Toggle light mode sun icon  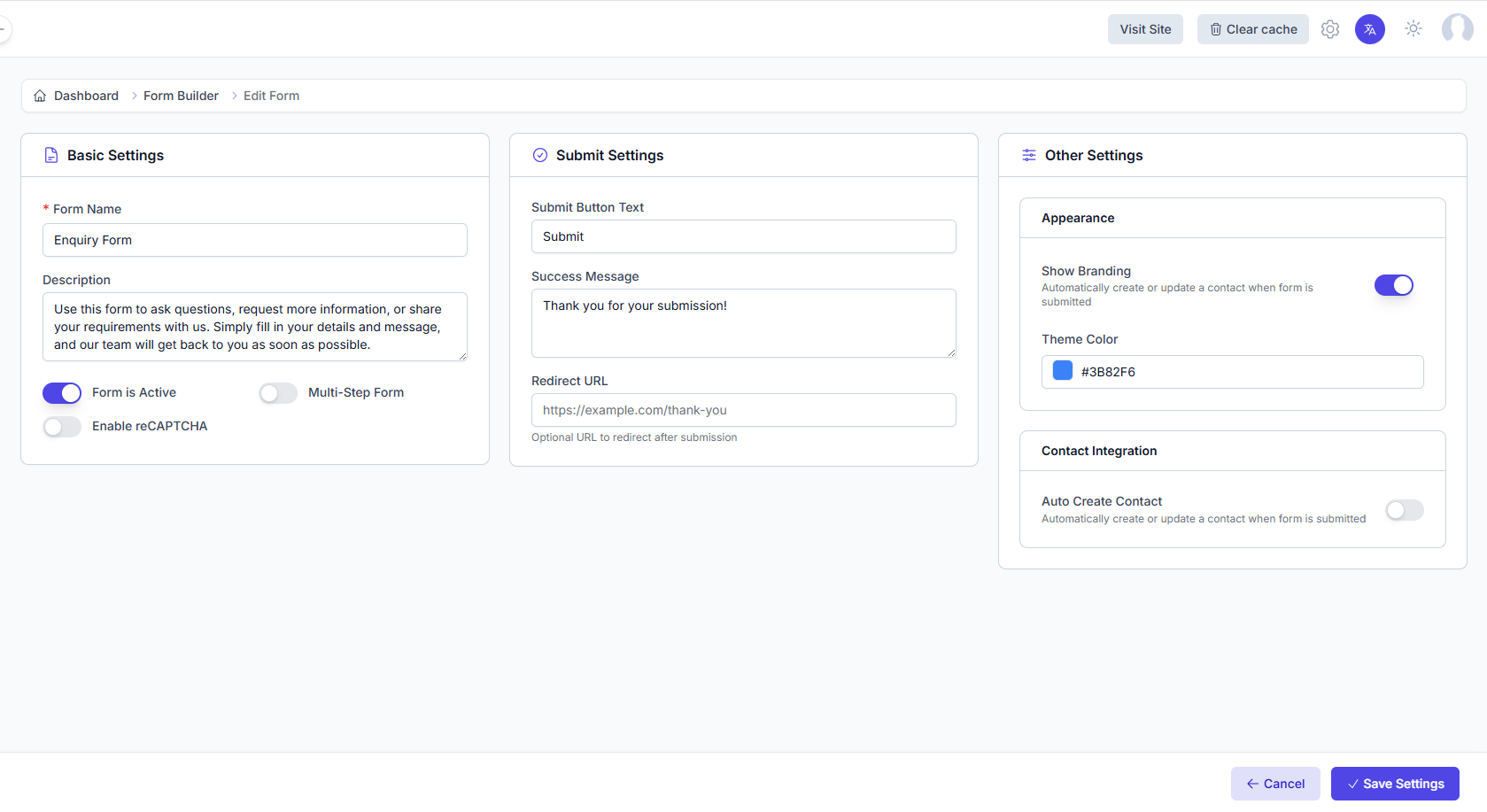tap(1413, 29)
